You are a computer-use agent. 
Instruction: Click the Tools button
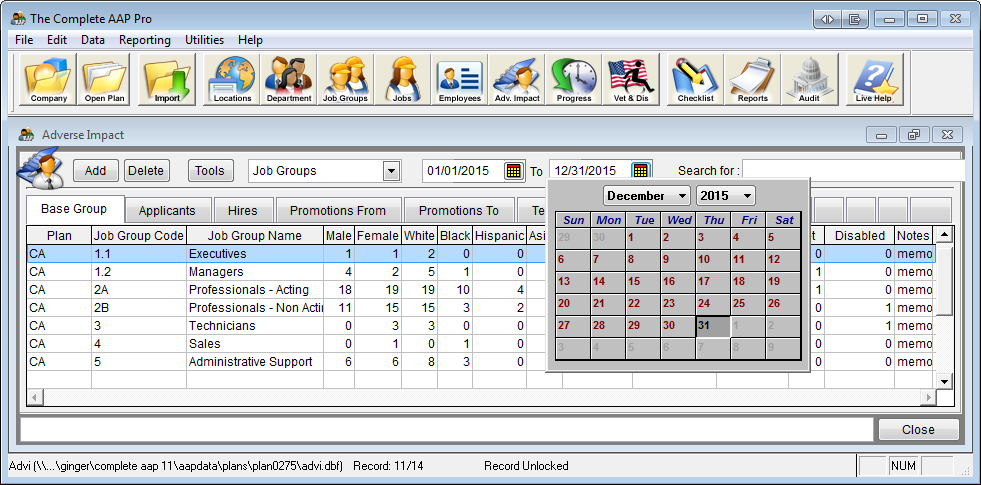click(x=210, y=171)
